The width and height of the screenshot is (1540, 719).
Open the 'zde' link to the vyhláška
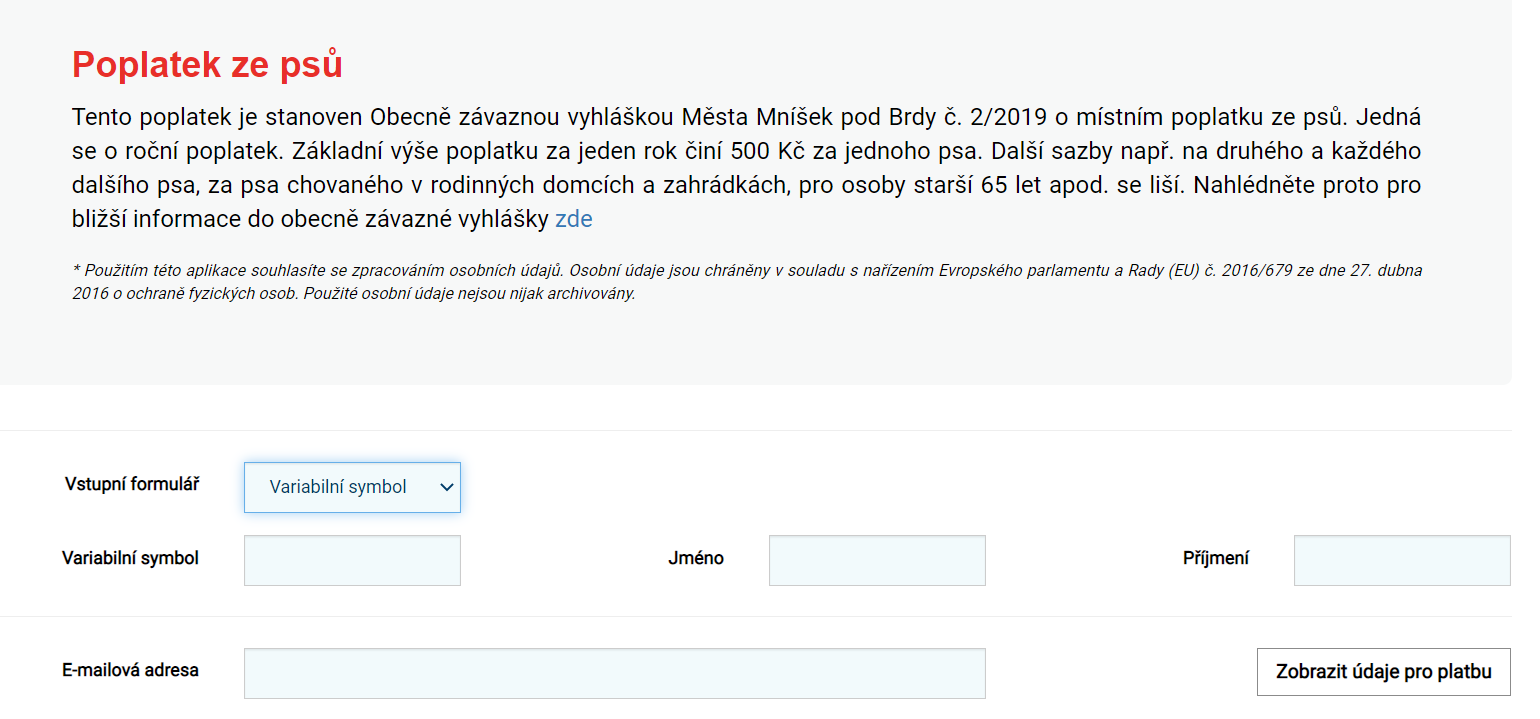click(x=574, y=220)
